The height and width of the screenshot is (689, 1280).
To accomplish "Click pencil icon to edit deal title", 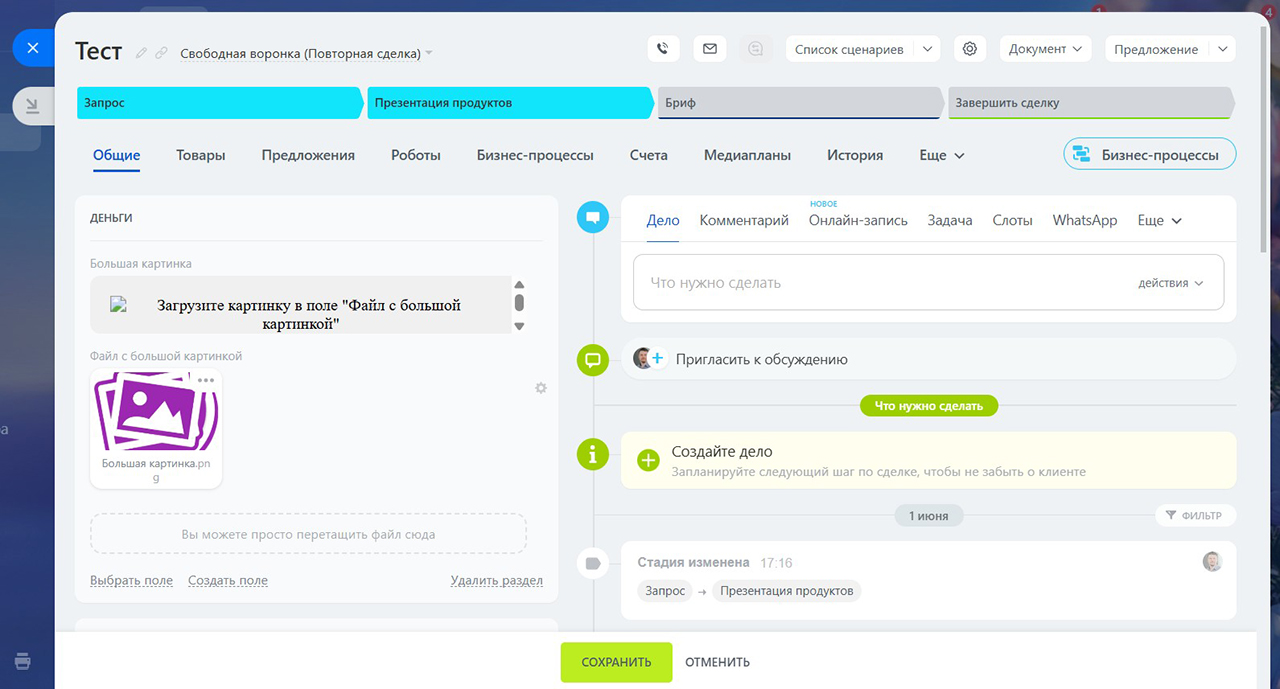I will [141, 53].
